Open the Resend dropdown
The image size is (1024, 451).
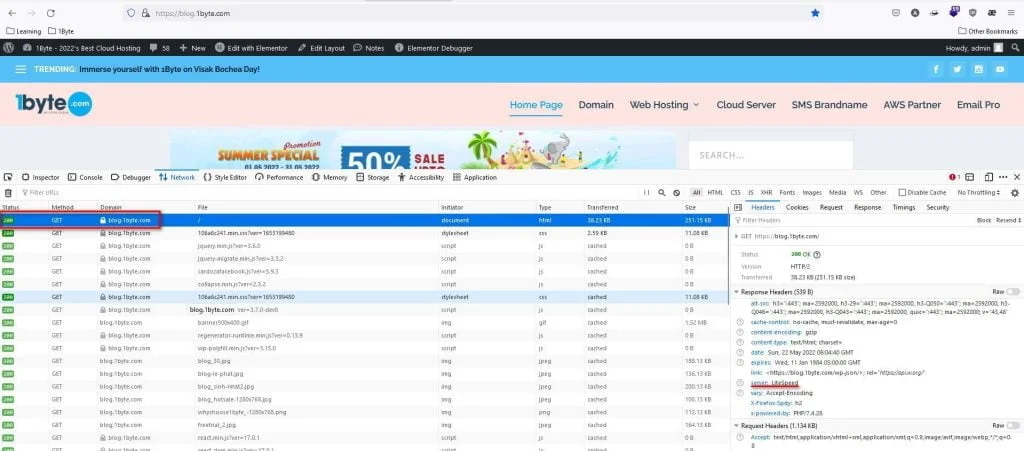1008,221
